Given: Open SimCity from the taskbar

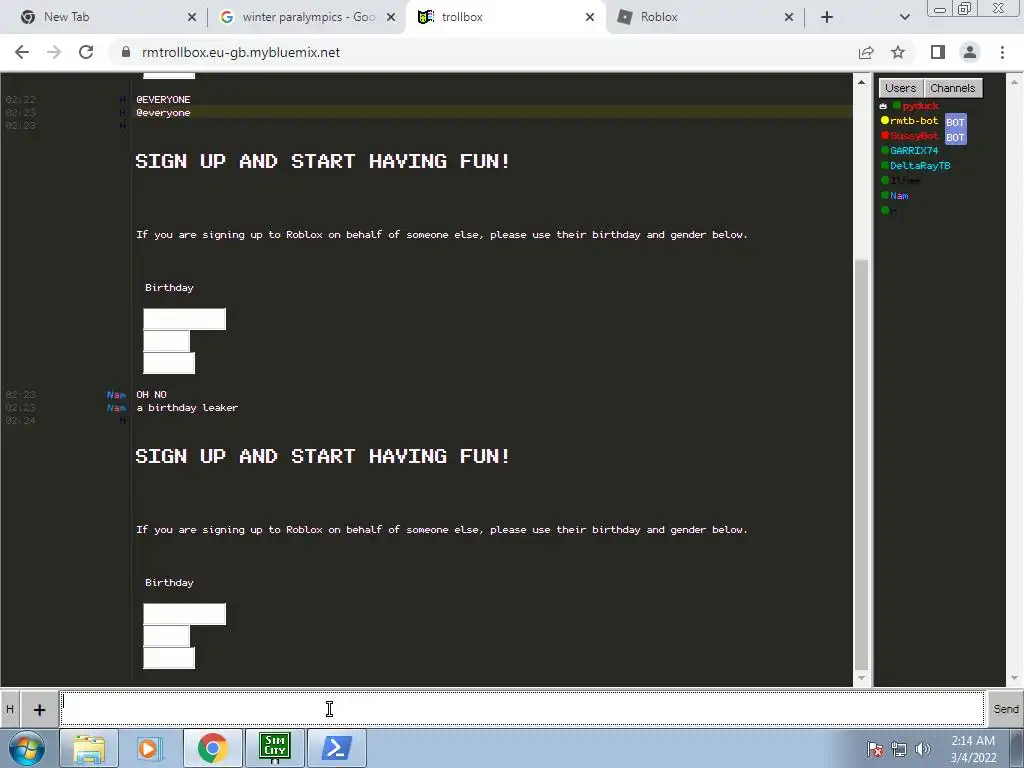Looking at the screenshot, I should coord(274,748).
